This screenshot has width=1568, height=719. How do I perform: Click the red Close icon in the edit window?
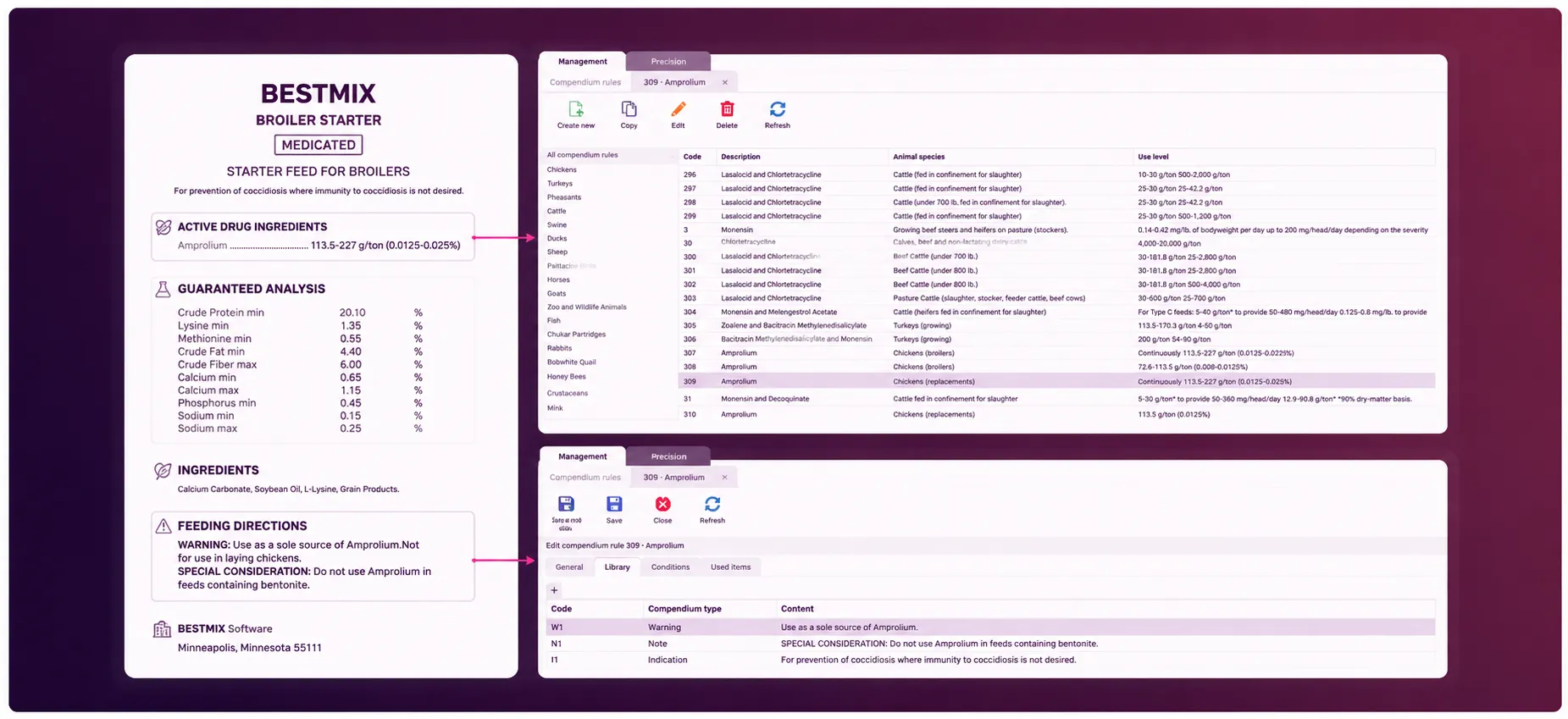click(662, 505)
